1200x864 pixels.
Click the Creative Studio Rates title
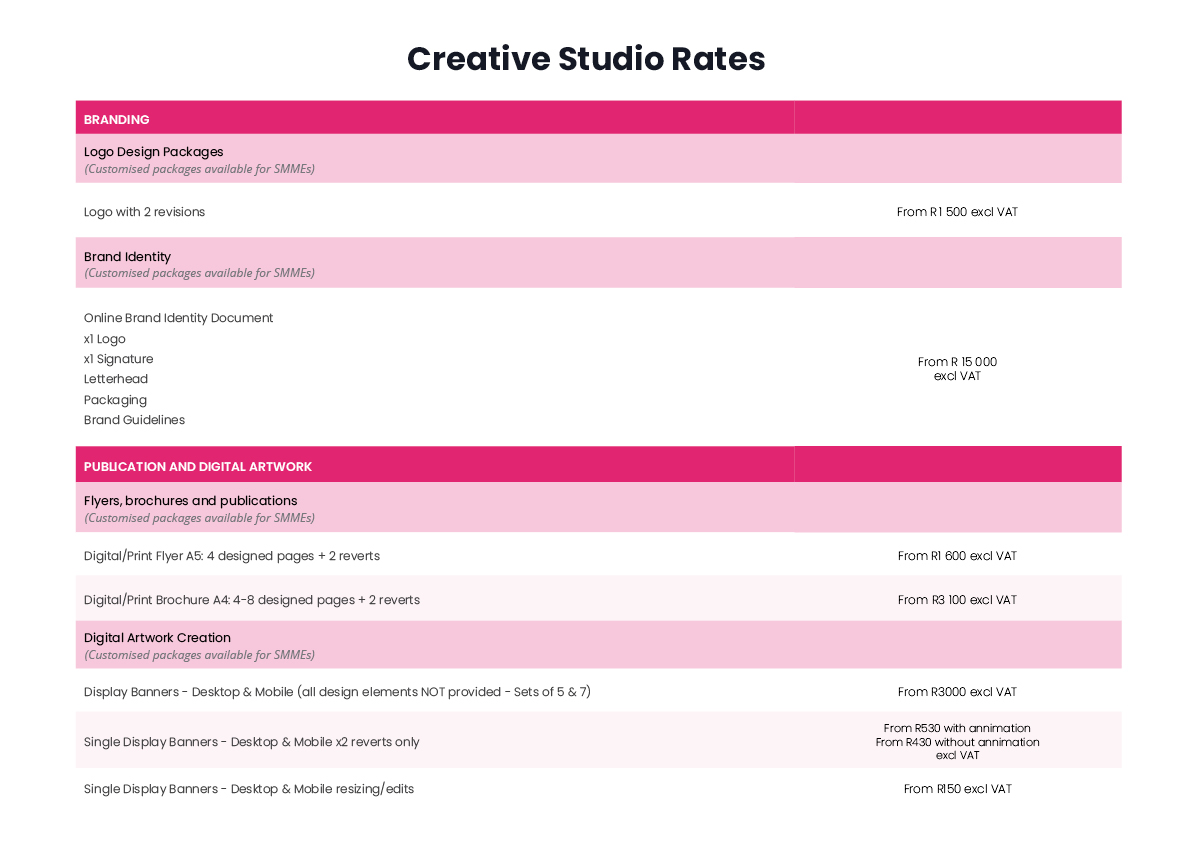586,59
